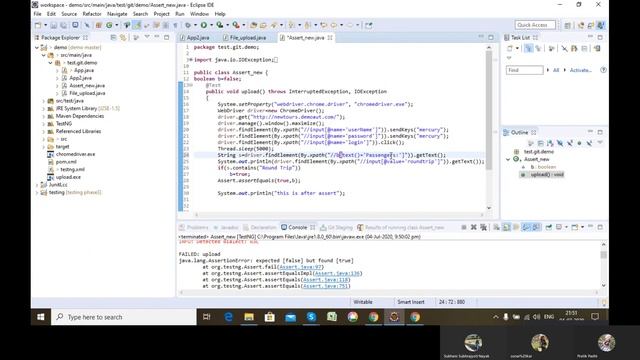This screenshot has width=640, height=360.
Task: Click the Activate link in Task List
Action: pos(580,70)
